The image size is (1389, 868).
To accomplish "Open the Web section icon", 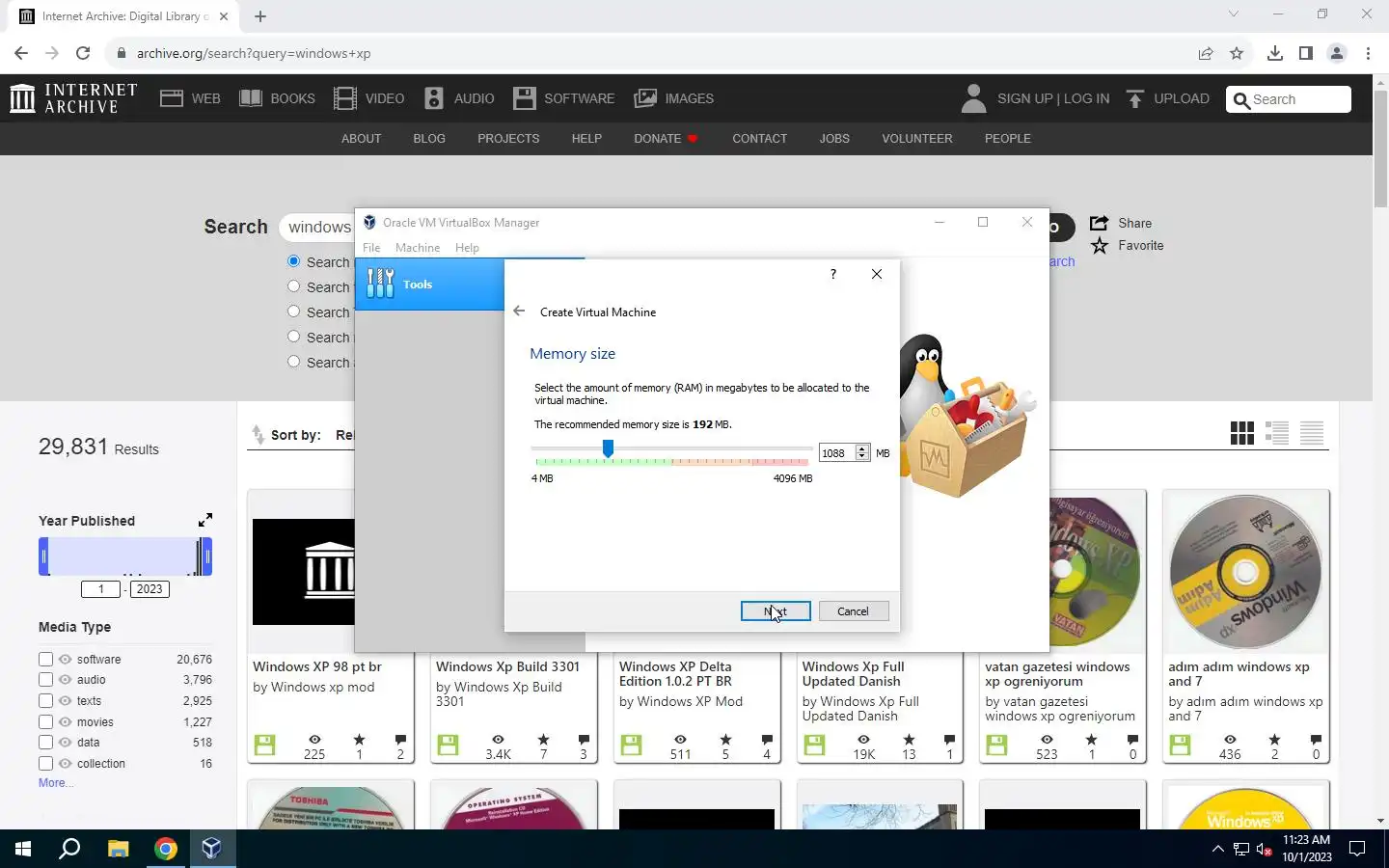I will tap(172, 98).
